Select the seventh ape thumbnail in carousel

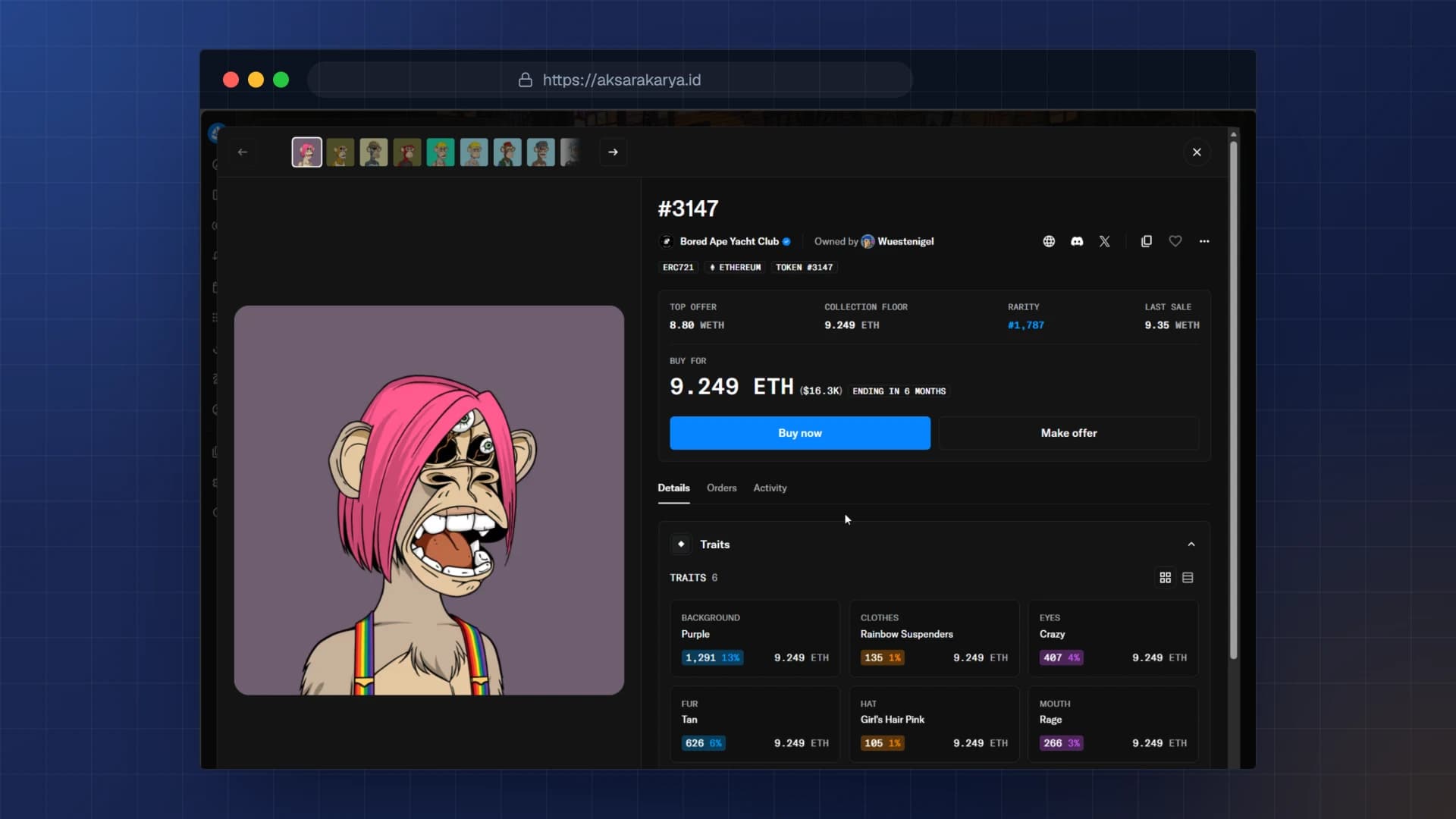click(507, 152)
